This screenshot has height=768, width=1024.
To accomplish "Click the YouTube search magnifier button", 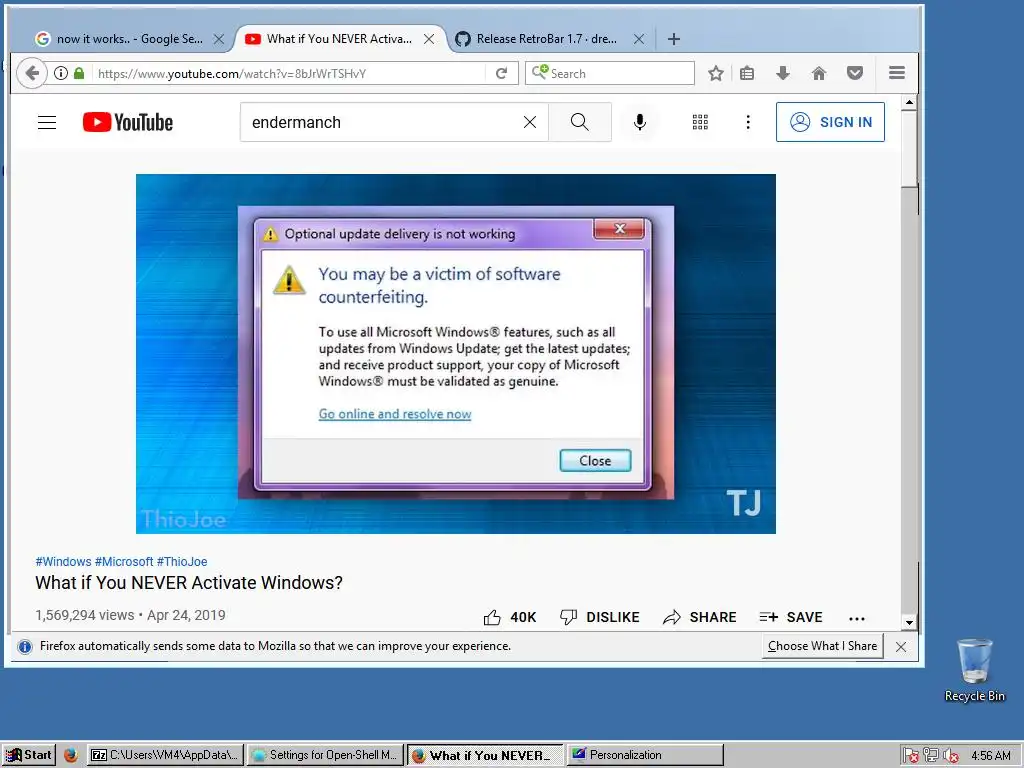I will pos(580,122).
